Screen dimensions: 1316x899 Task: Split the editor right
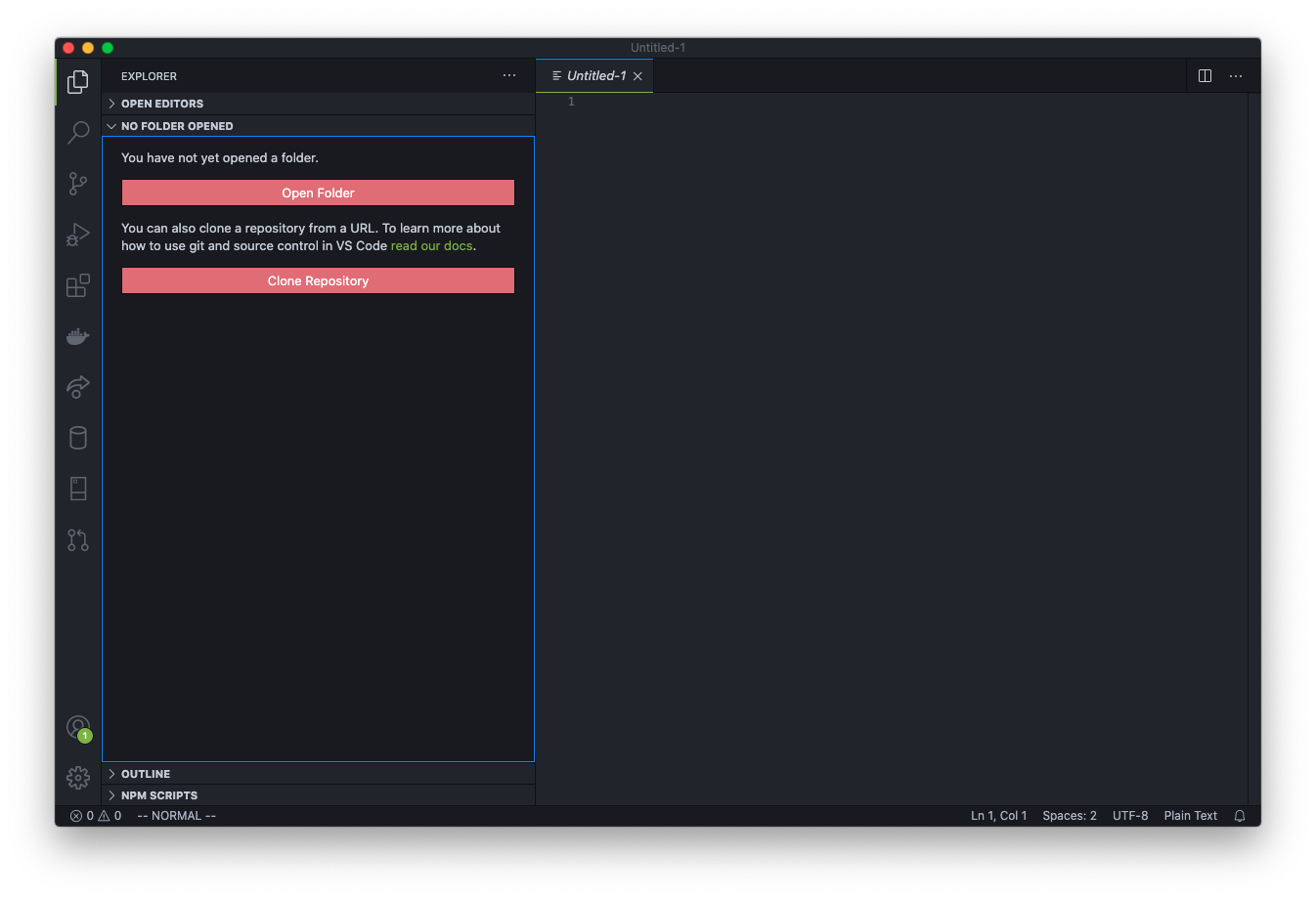pyautogui.click(x=1205, y=75)
